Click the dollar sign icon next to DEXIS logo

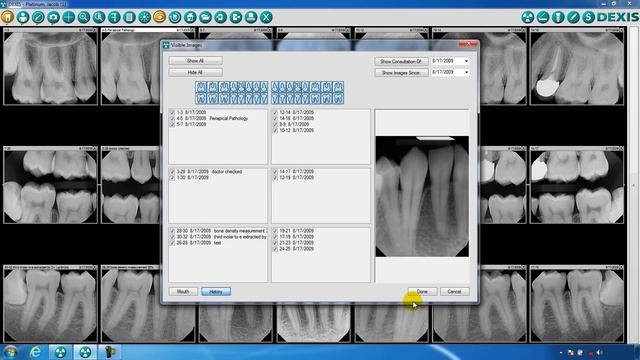point(588,17)
